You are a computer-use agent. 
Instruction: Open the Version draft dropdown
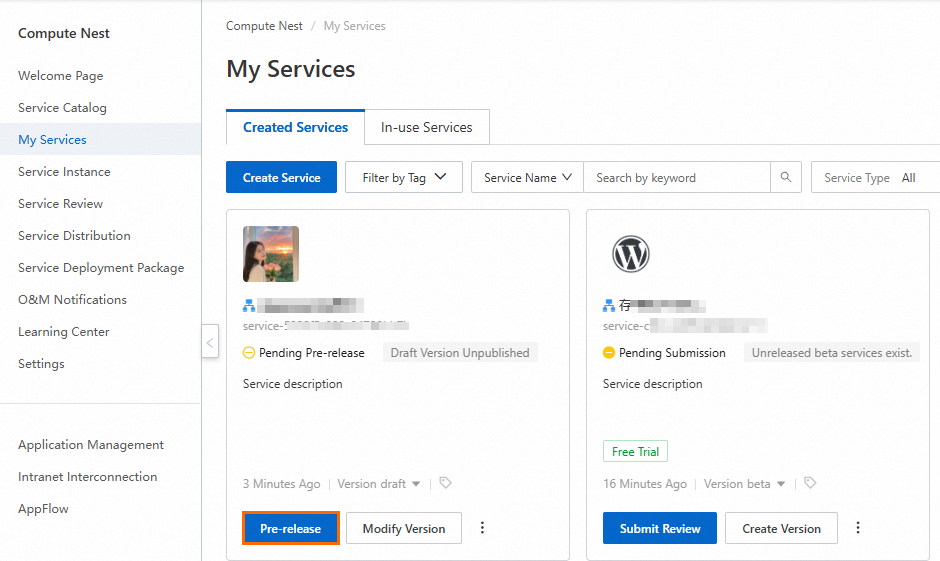tap(379, 484)
